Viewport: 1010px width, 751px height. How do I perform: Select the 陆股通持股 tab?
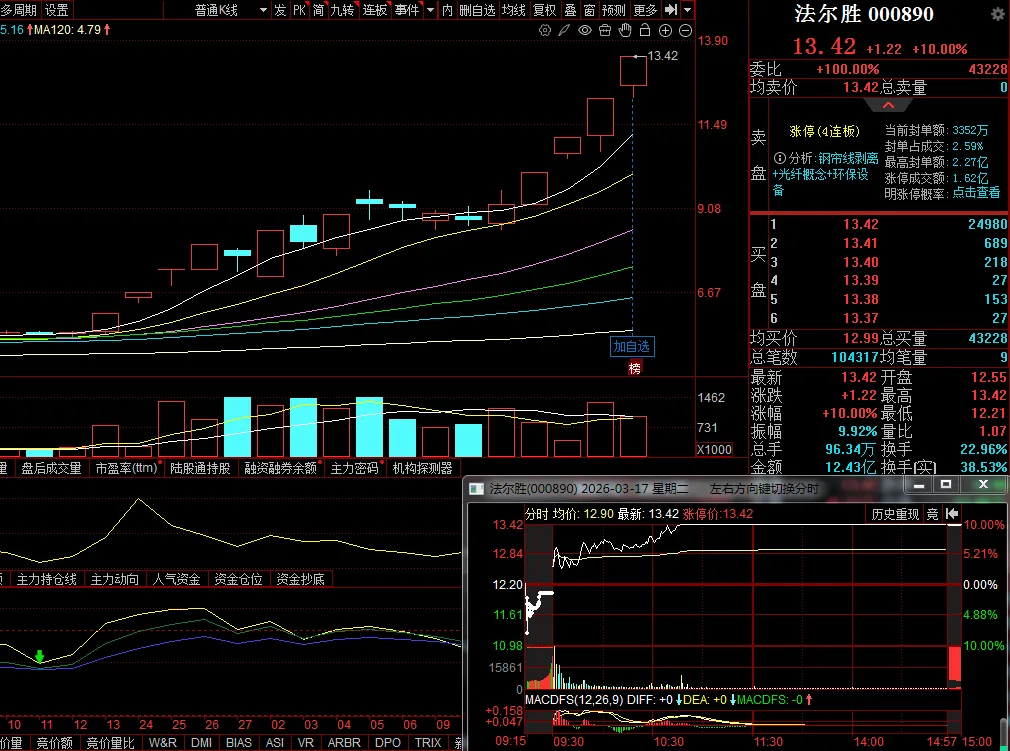pos(200,468)
